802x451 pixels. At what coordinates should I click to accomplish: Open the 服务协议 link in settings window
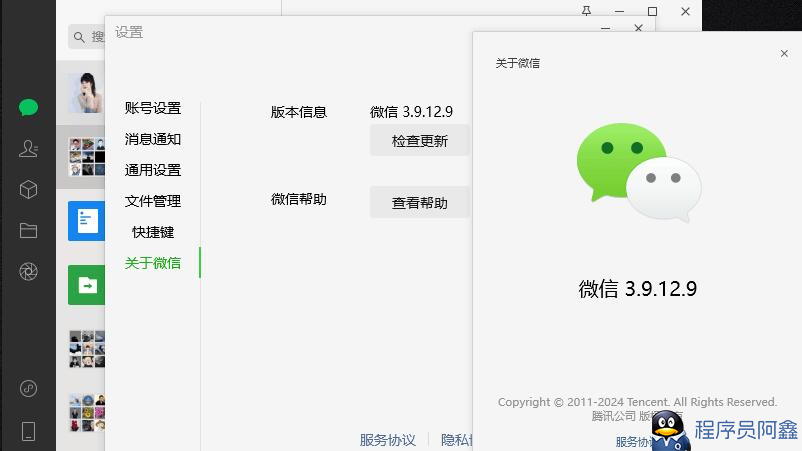tap(387, 440)
